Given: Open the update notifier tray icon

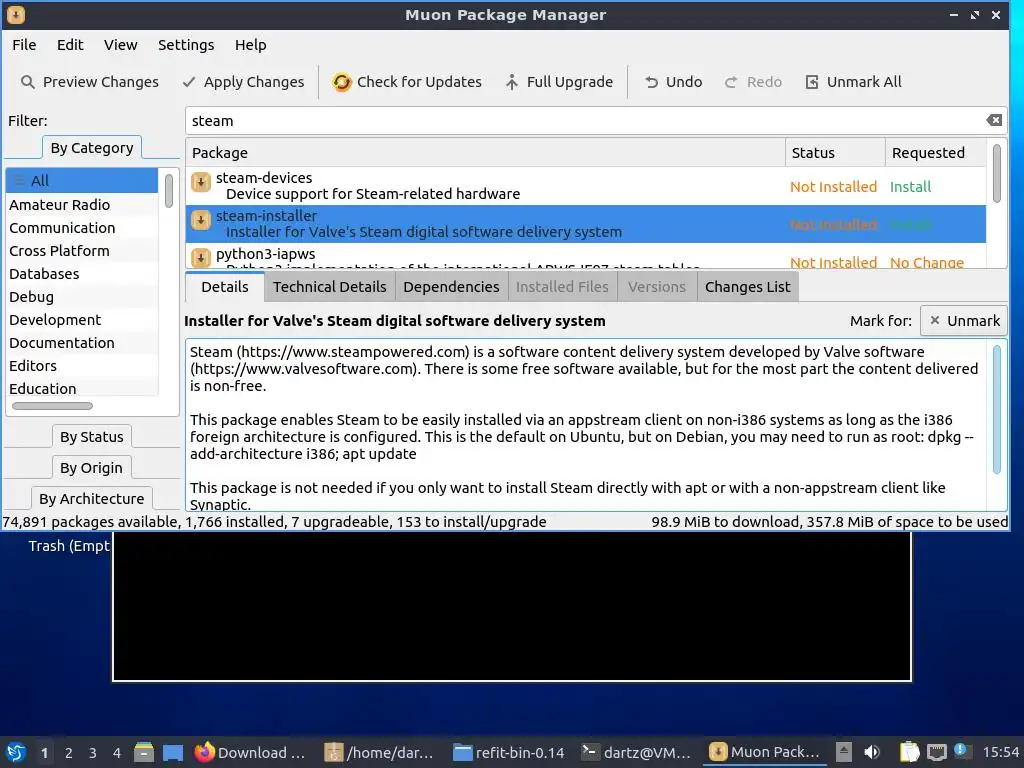Looking at the screenshot, I should pos(960,750).
